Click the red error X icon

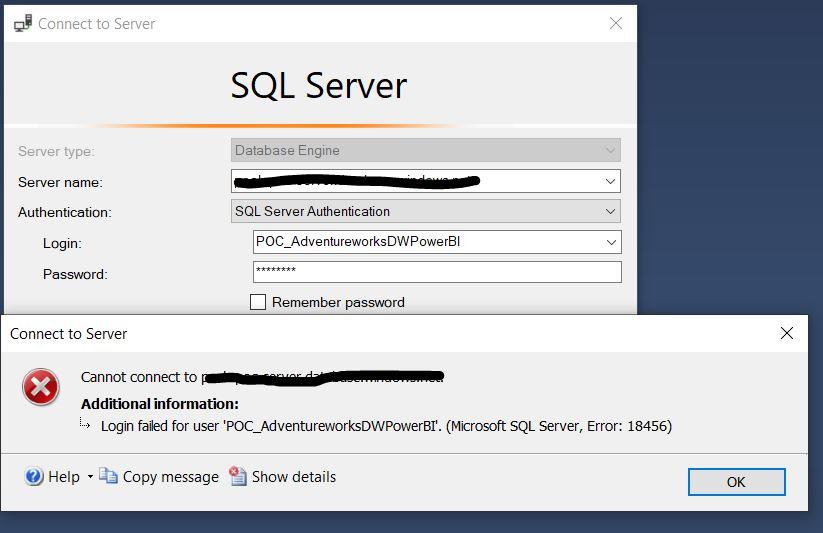(x=41, y=387)
